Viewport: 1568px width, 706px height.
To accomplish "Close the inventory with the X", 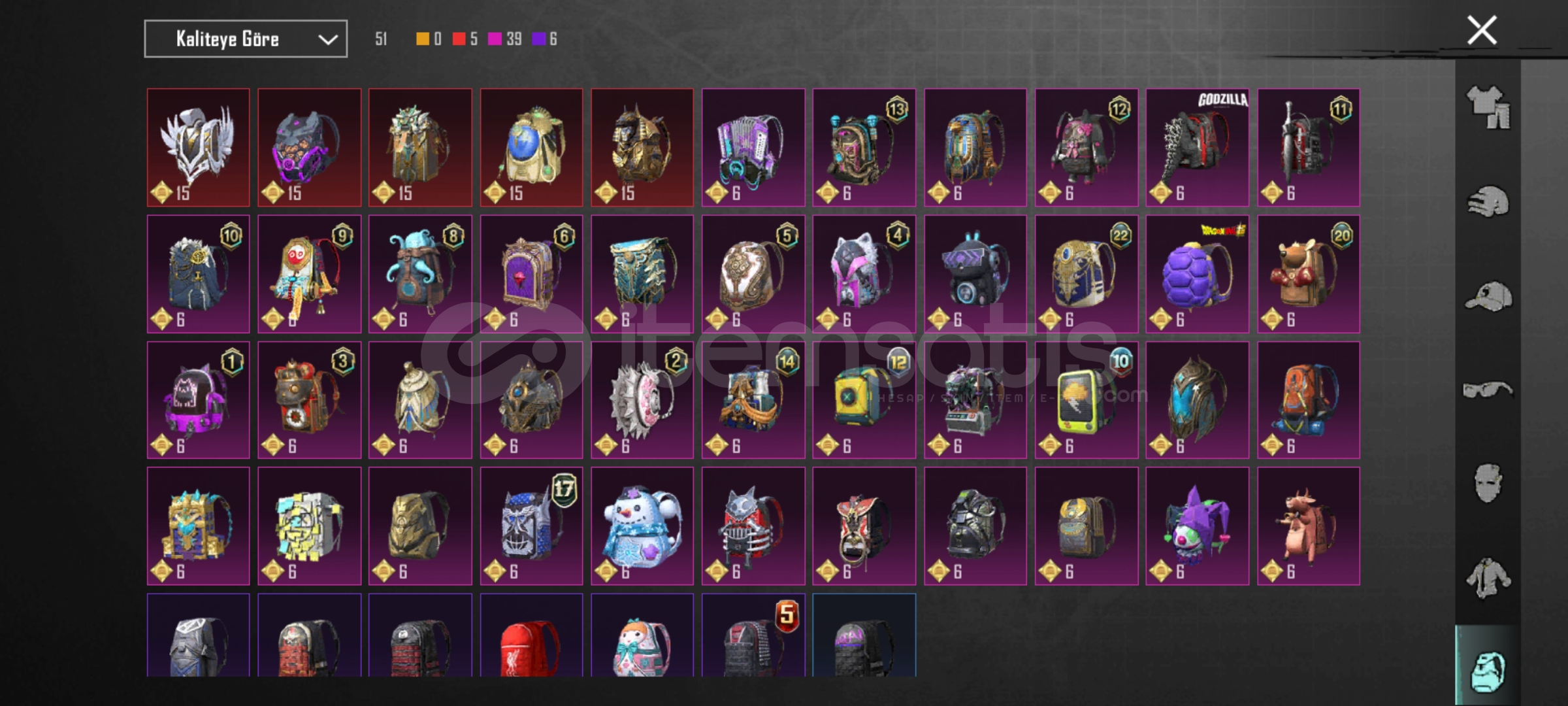I will click(x=1481, y=30).
